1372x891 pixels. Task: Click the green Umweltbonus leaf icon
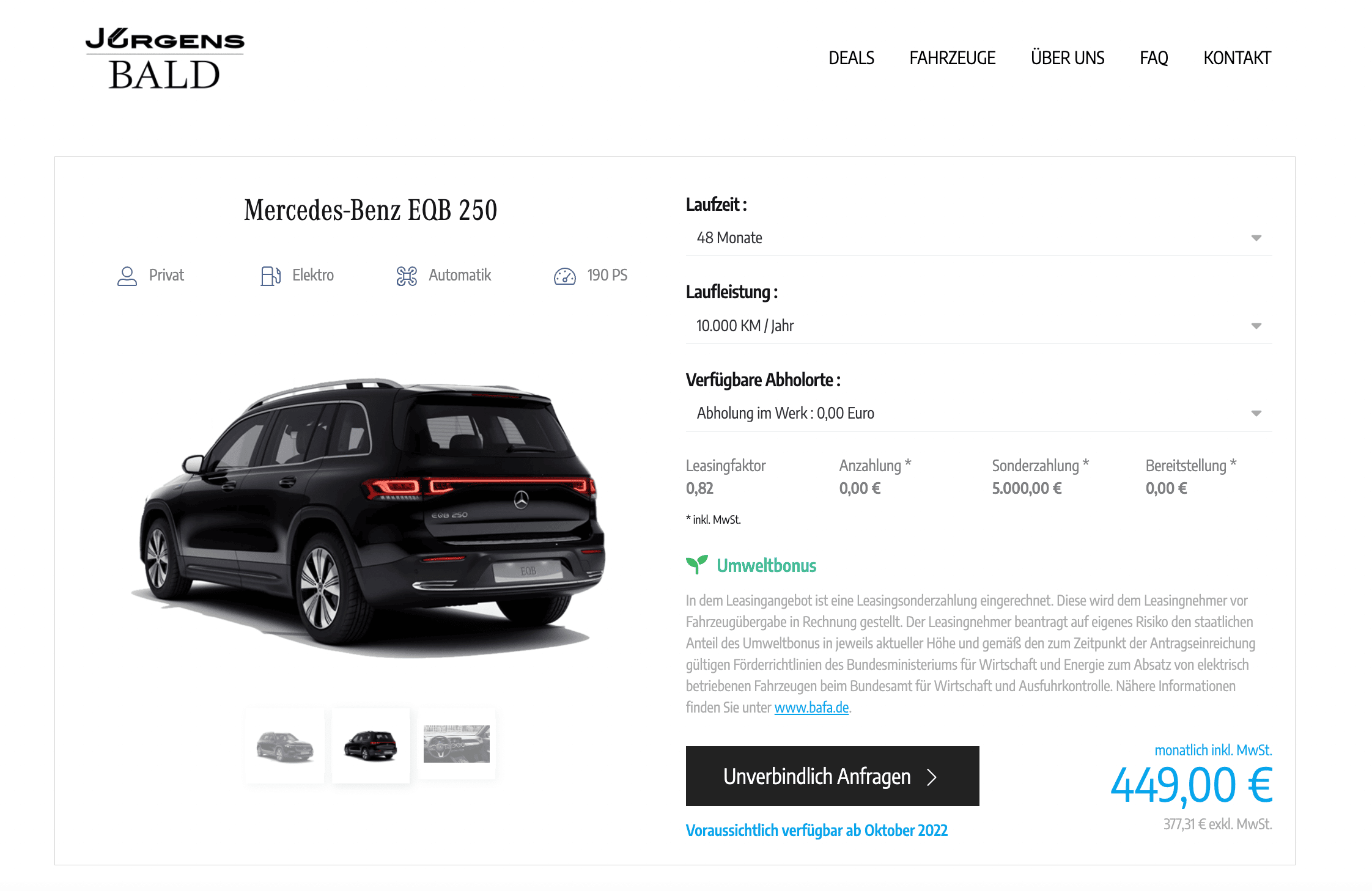pos(697,565)
